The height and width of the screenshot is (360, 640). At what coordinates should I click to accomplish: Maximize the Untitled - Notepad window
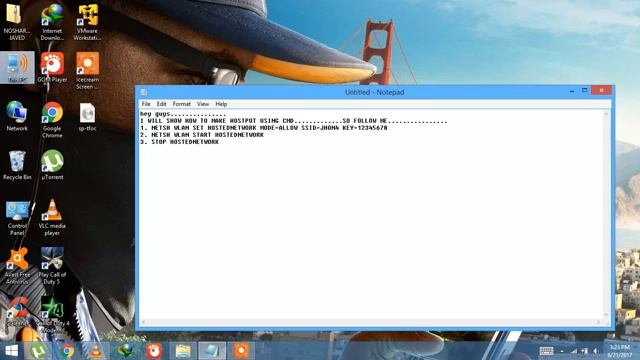584,90
